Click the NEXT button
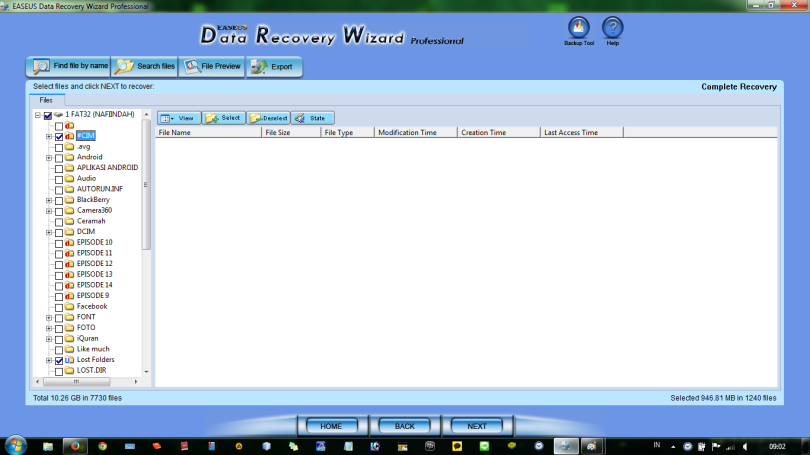The height and width of the screenshot is (455, 810). [477, 426]
